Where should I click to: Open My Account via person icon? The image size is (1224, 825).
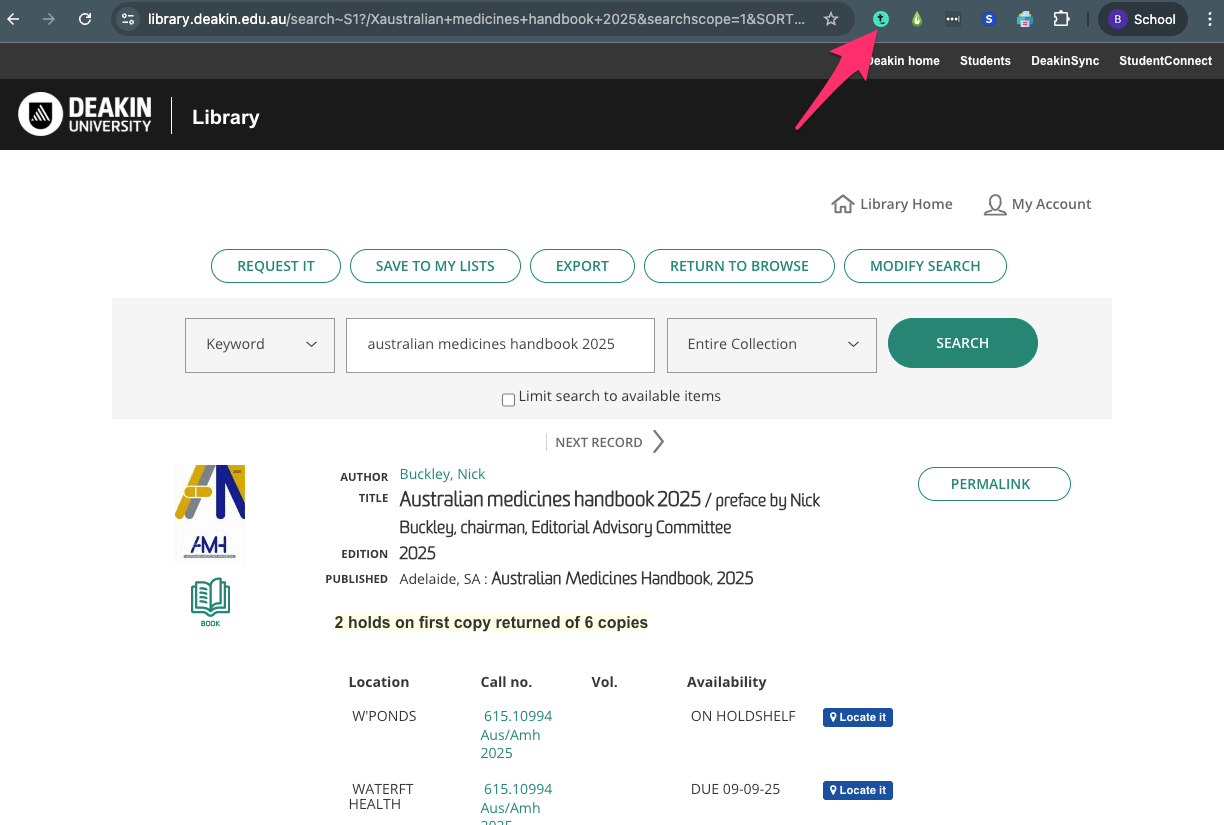pyautogui.click(x=994, y=205)
